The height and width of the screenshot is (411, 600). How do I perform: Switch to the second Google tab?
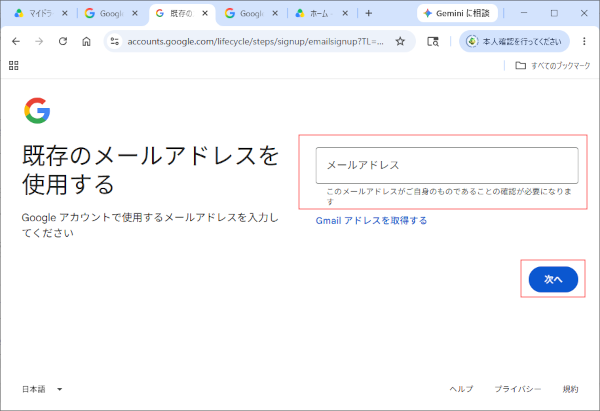pyautogui.click(x=249, y=13)
